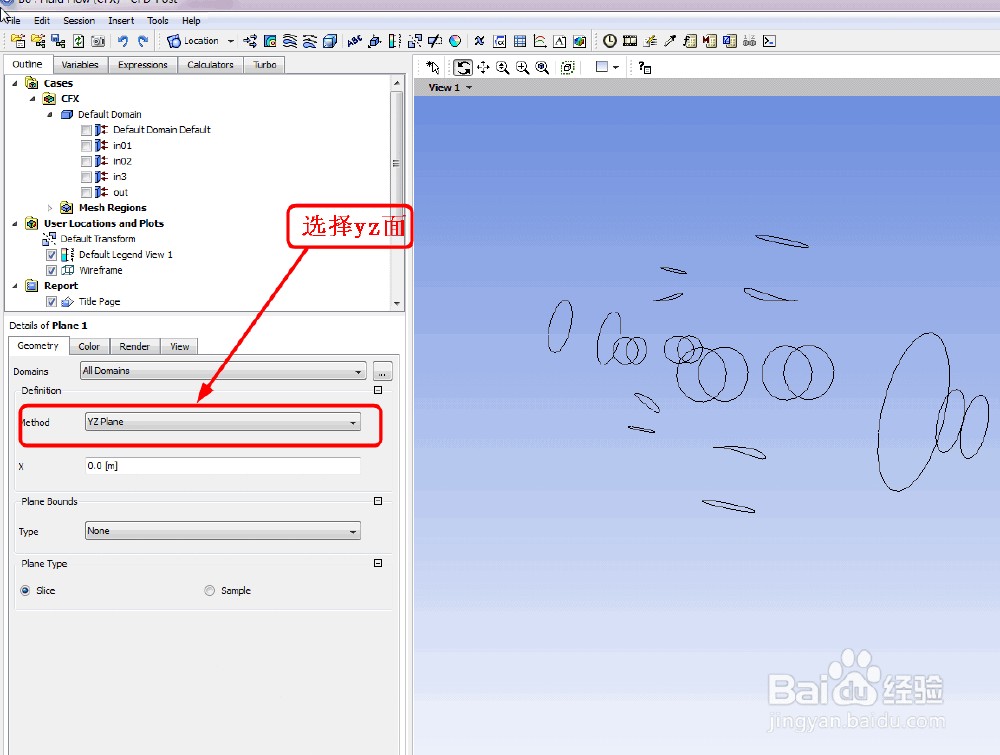Switch to the Calculators tab
The height and width of the screenshot is (755, 1000).
click(x=210, y=65)
